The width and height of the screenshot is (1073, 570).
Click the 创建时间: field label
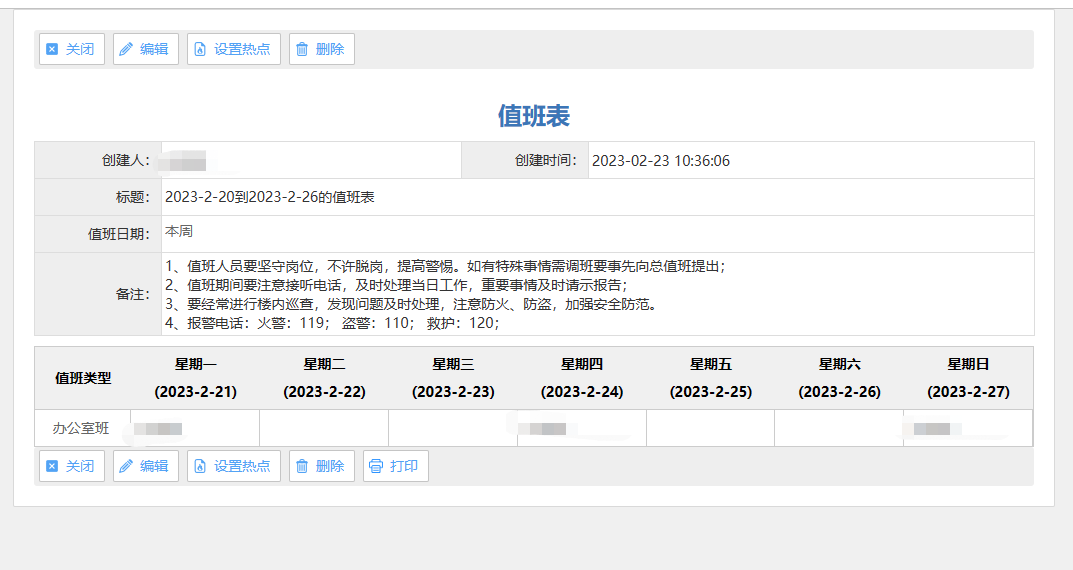(546, 160)
